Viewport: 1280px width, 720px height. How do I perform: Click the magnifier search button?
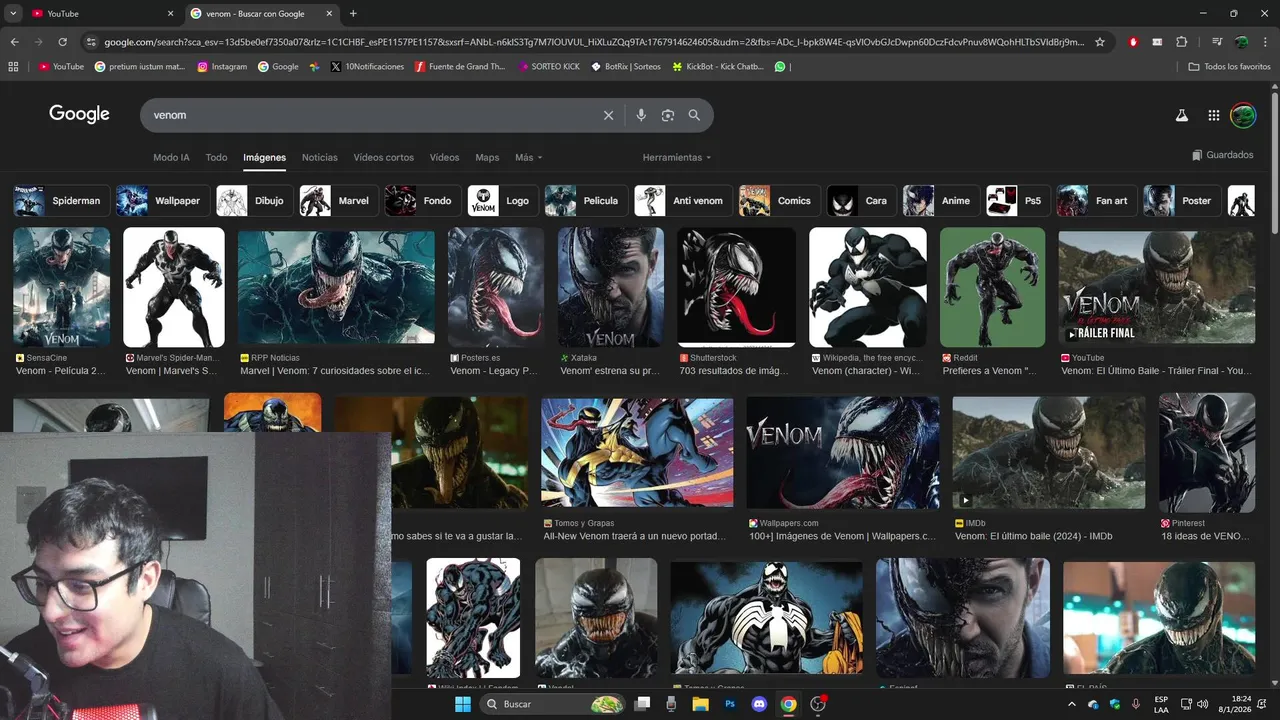point(694,115)
